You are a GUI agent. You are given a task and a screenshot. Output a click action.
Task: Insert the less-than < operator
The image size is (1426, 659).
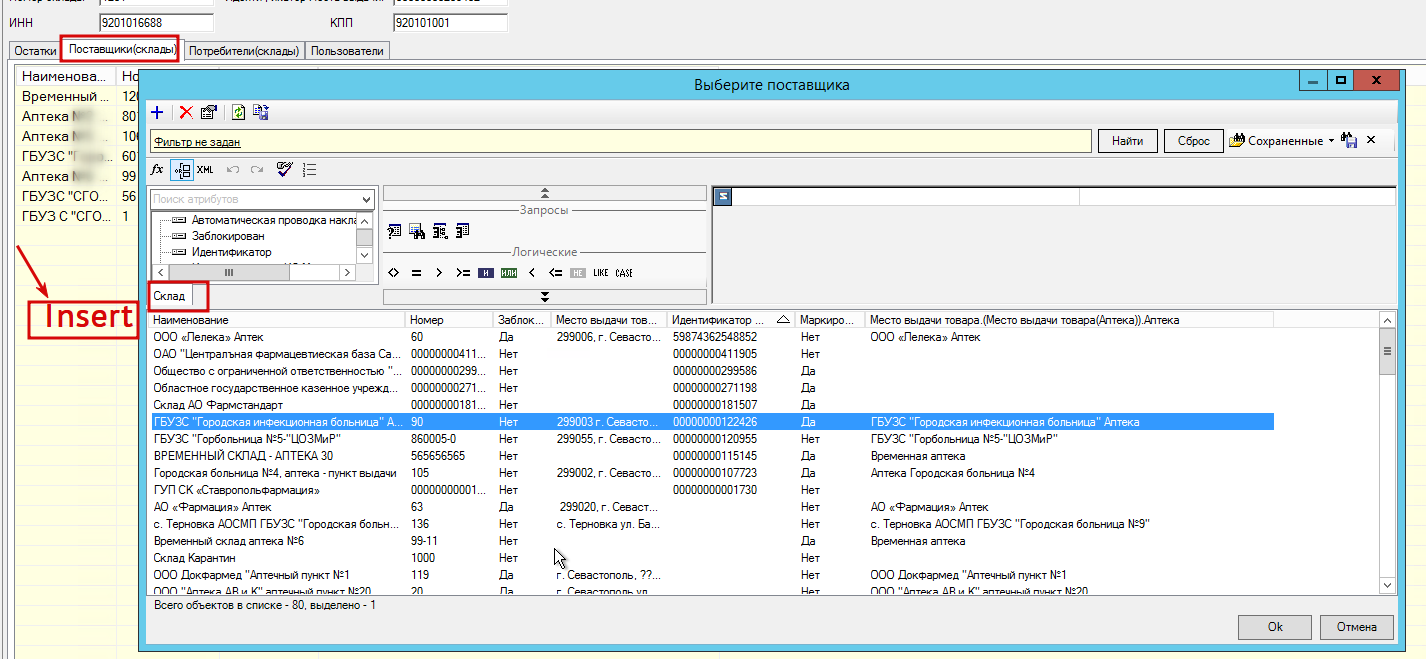tap(532, 273)
